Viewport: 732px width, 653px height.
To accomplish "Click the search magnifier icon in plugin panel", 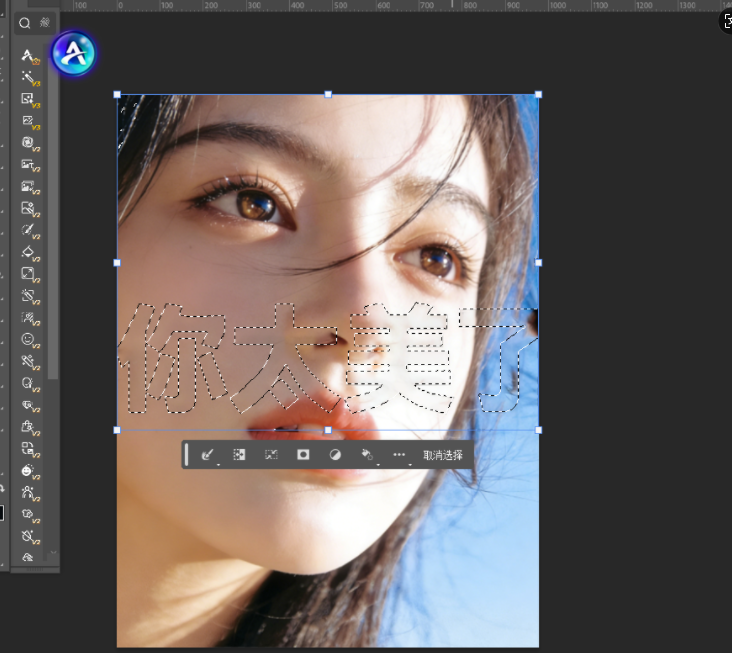I will pyautogui.click(x=25, y=23).
